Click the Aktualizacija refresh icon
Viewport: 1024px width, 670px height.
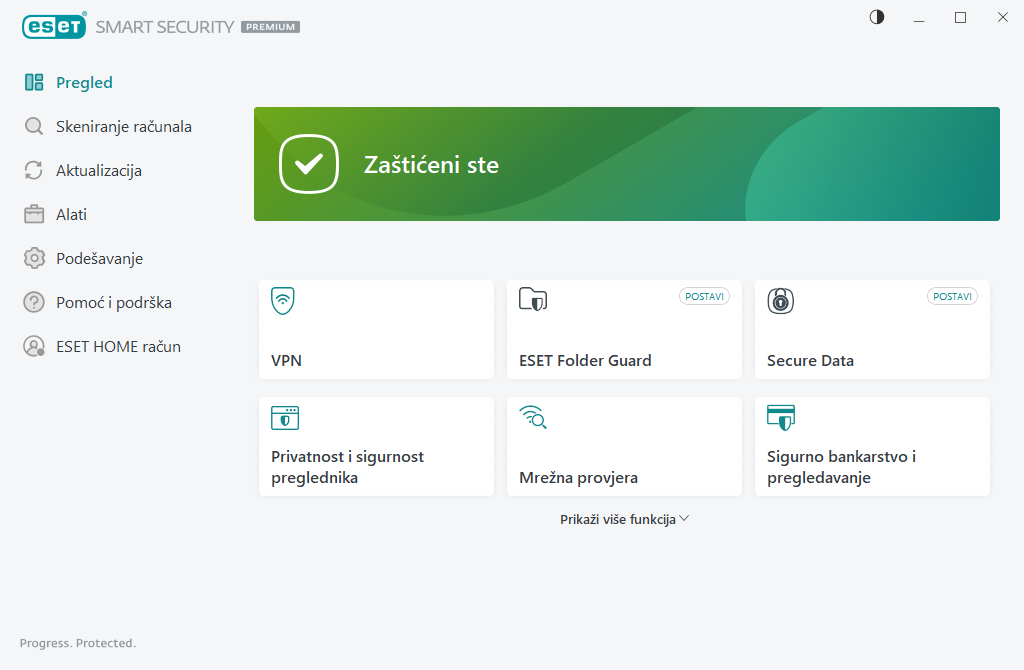pos(31,170)
